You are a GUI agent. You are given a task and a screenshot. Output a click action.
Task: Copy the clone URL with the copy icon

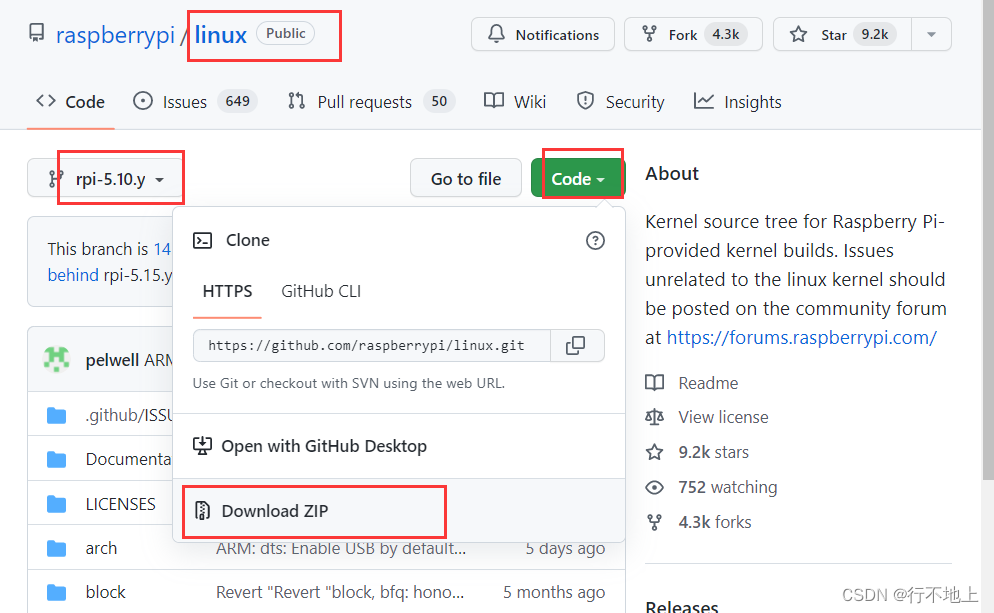(x=576, y=345)
